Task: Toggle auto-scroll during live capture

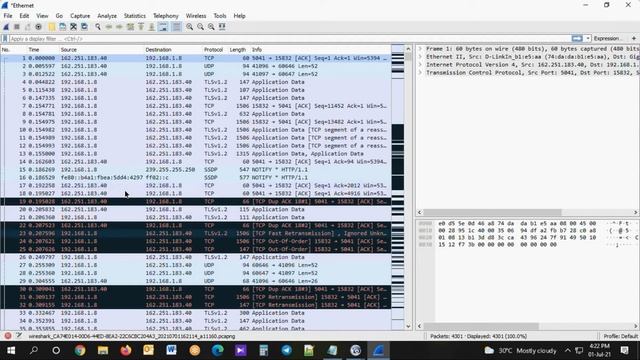Action: pos(163,27)
